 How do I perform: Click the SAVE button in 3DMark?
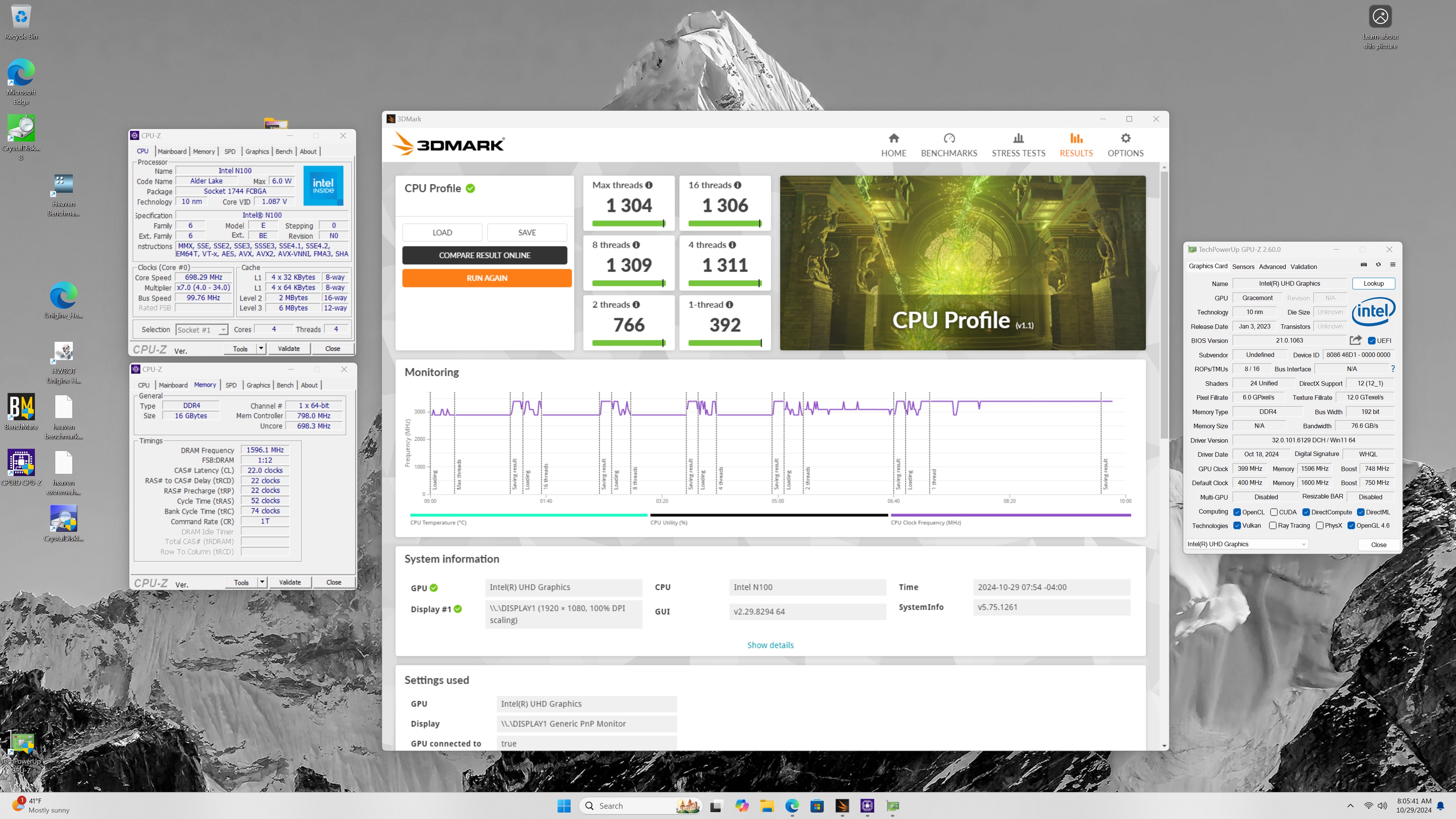(x=527, y=232)
